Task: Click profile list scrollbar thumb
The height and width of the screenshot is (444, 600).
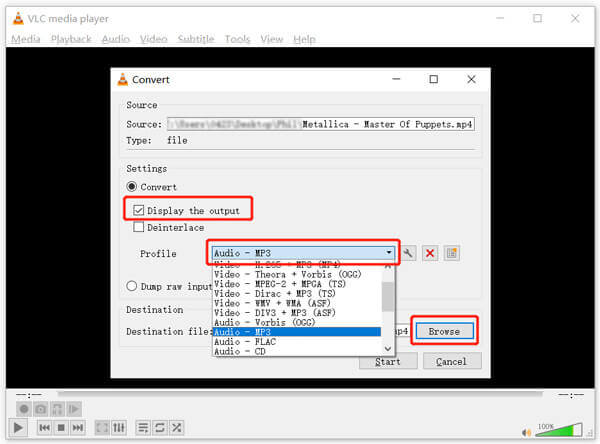Action: pyautogui.click(x=388, y=297)
